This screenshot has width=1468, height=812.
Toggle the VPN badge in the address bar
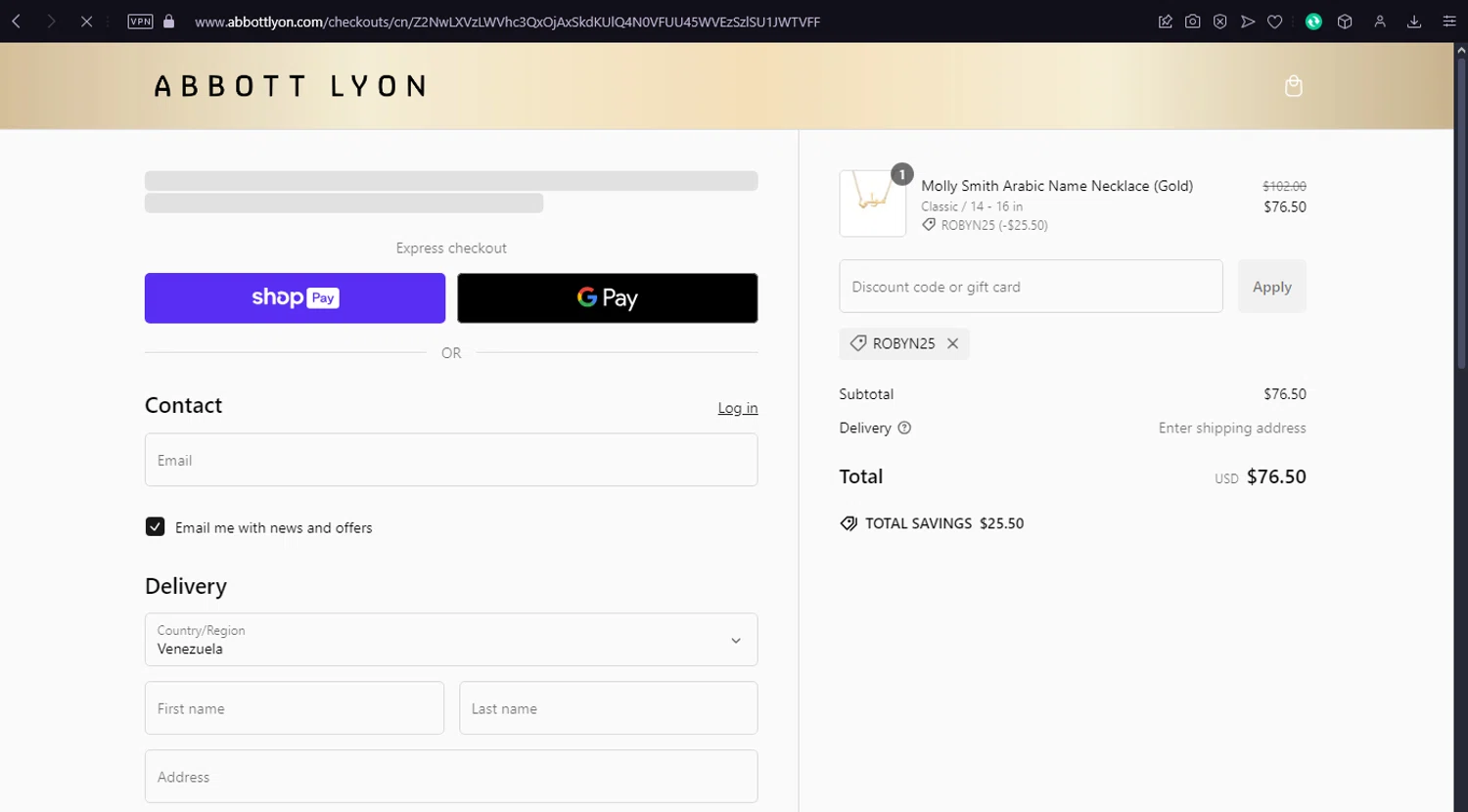coord(140,22)
